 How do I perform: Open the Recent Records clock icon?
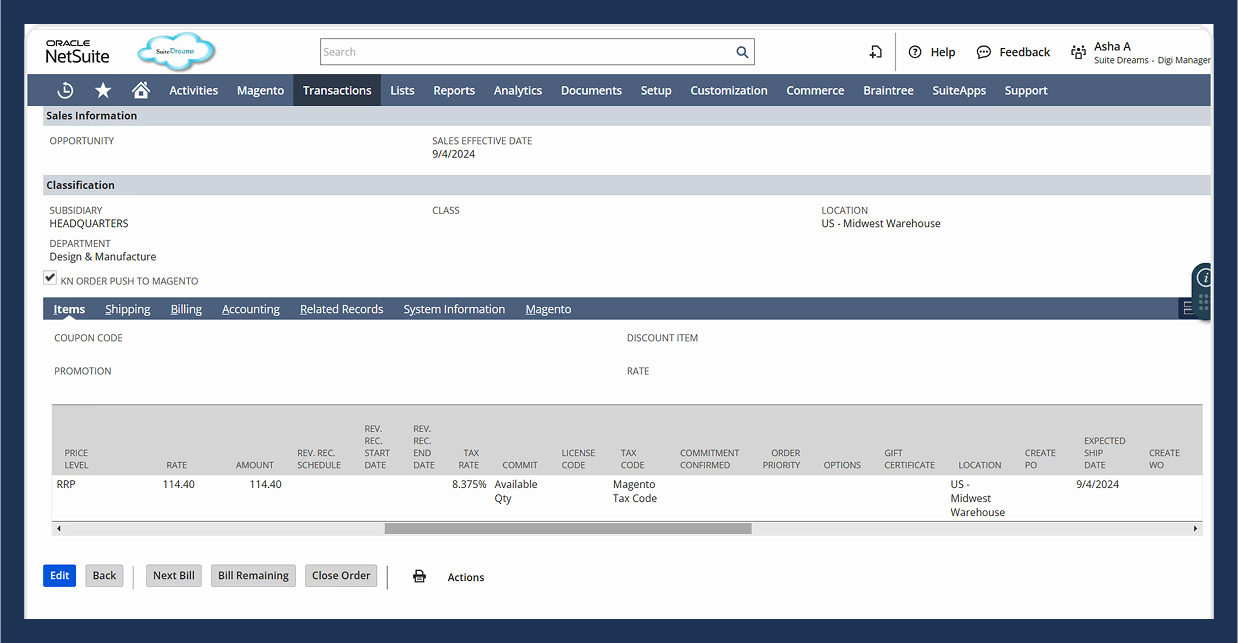[x=65, y=90]
